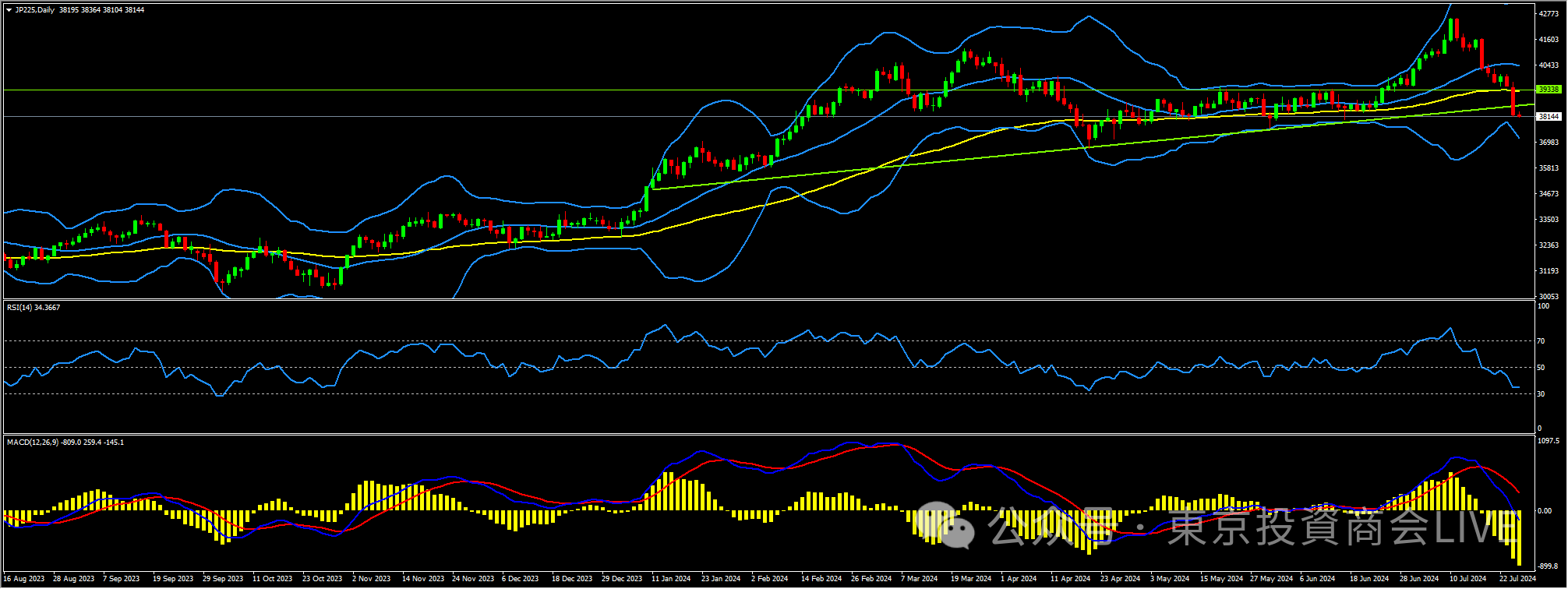Click the 22 Jul 2024 date marker

click(x=1517, y=579)
